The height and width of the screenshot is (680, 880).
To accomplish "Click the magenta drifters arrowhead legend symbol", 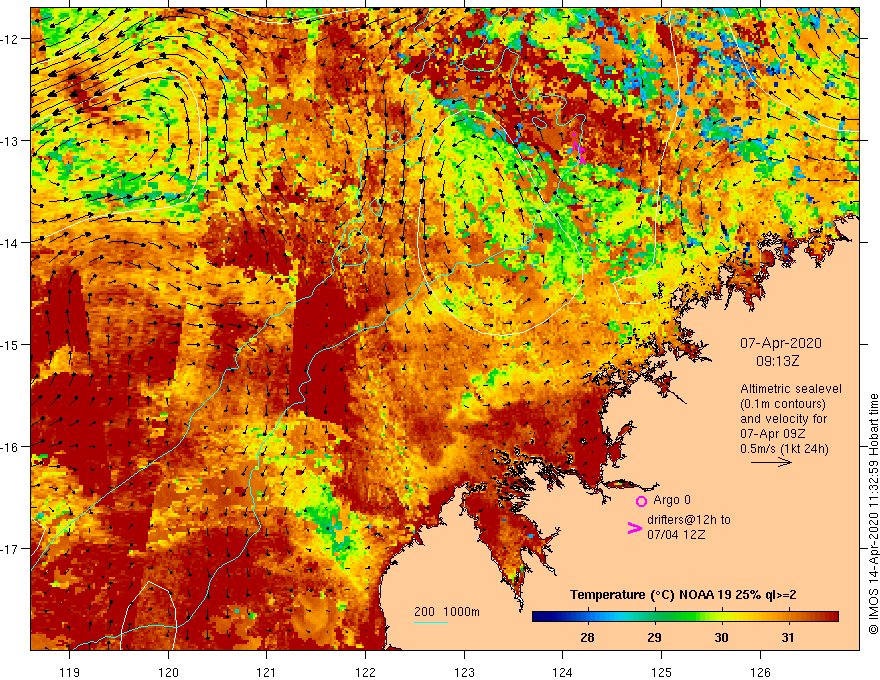I will (x=634, y=528).
